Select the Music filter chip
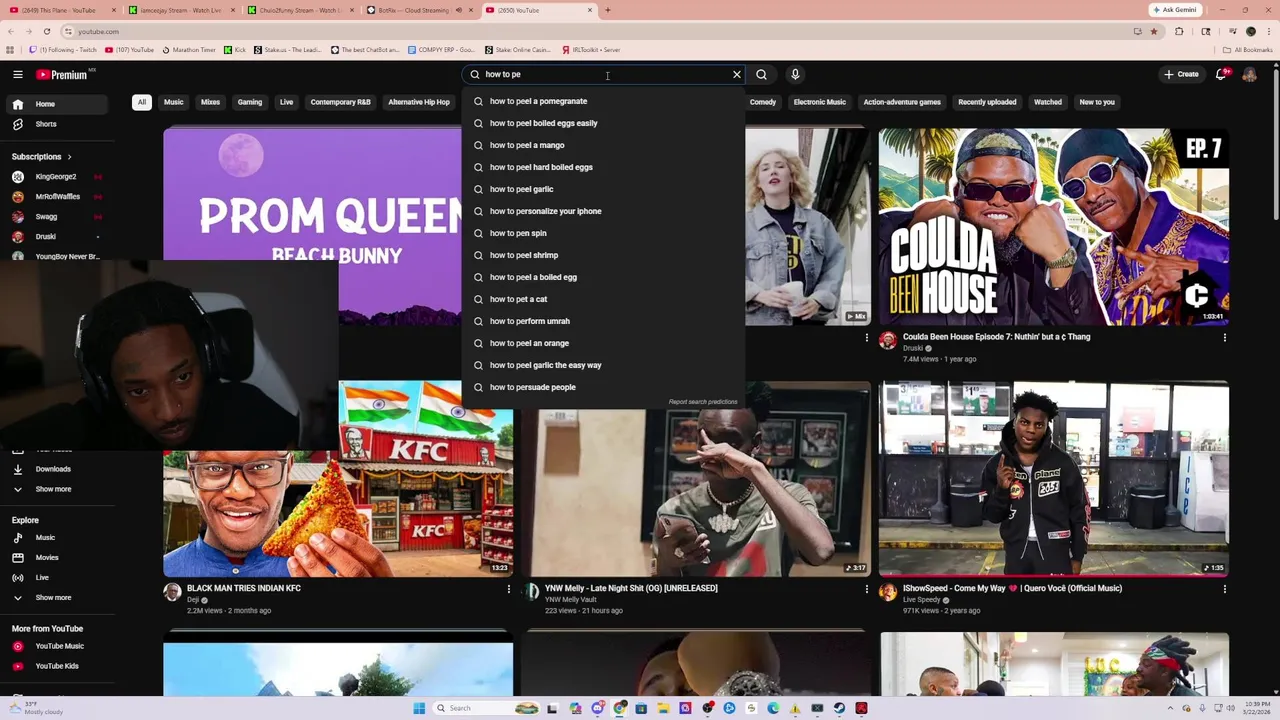 tap(174, 102)
